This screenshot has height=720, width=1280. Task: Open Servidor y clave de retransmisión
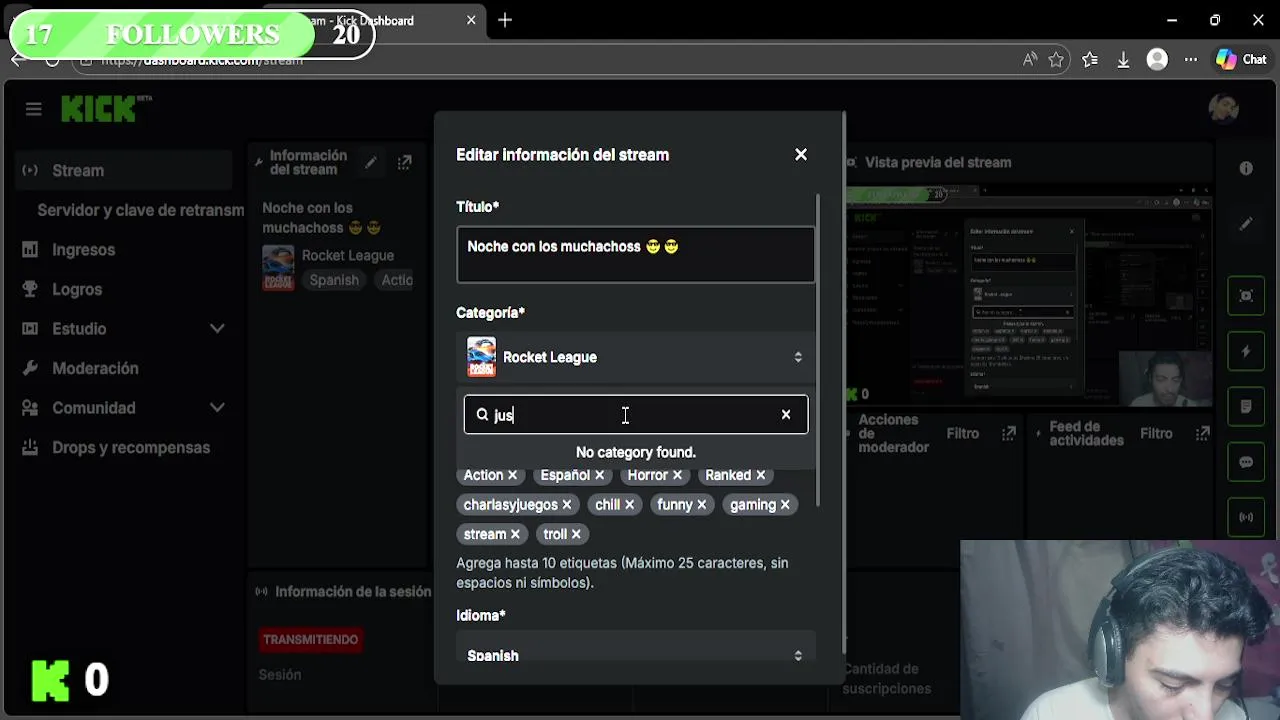pos(140,210)
